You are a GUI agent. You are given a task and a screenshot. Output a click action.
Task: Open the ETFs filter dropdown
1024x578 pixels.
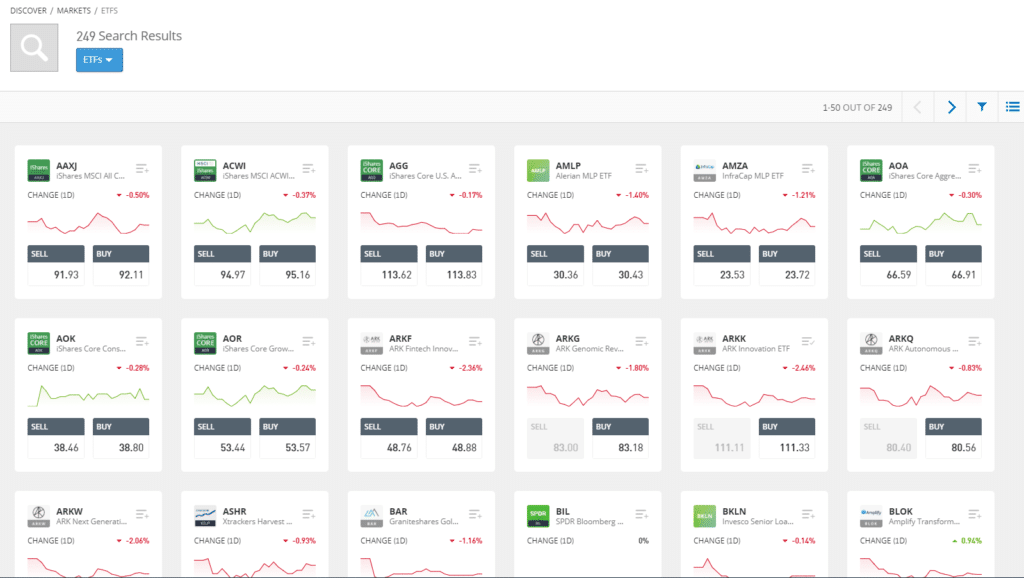click(x=98, y=60)
